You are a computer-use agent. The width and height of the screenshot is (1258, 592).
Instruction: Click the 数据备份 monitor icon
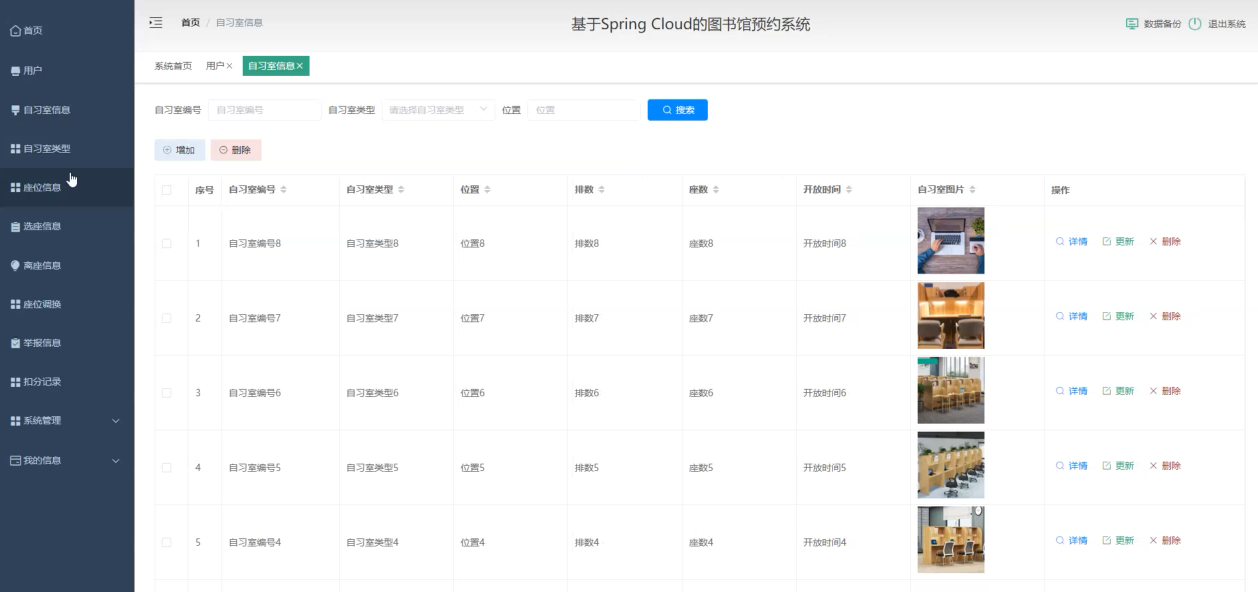coord(1132,24)
